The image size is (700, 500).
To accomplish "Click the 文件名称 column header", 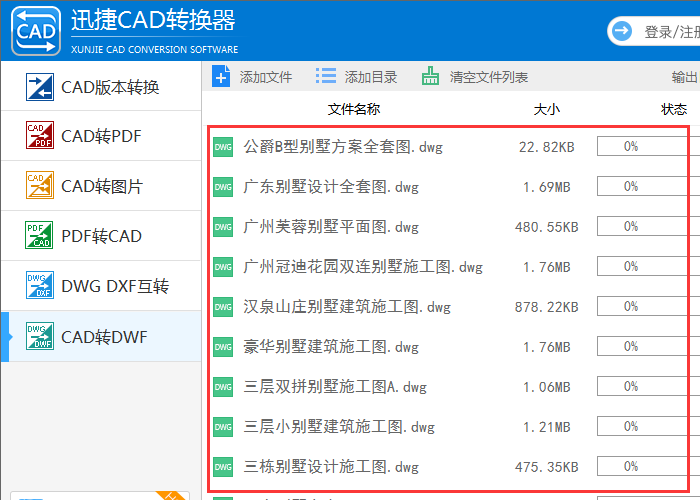I will (354, 109).
